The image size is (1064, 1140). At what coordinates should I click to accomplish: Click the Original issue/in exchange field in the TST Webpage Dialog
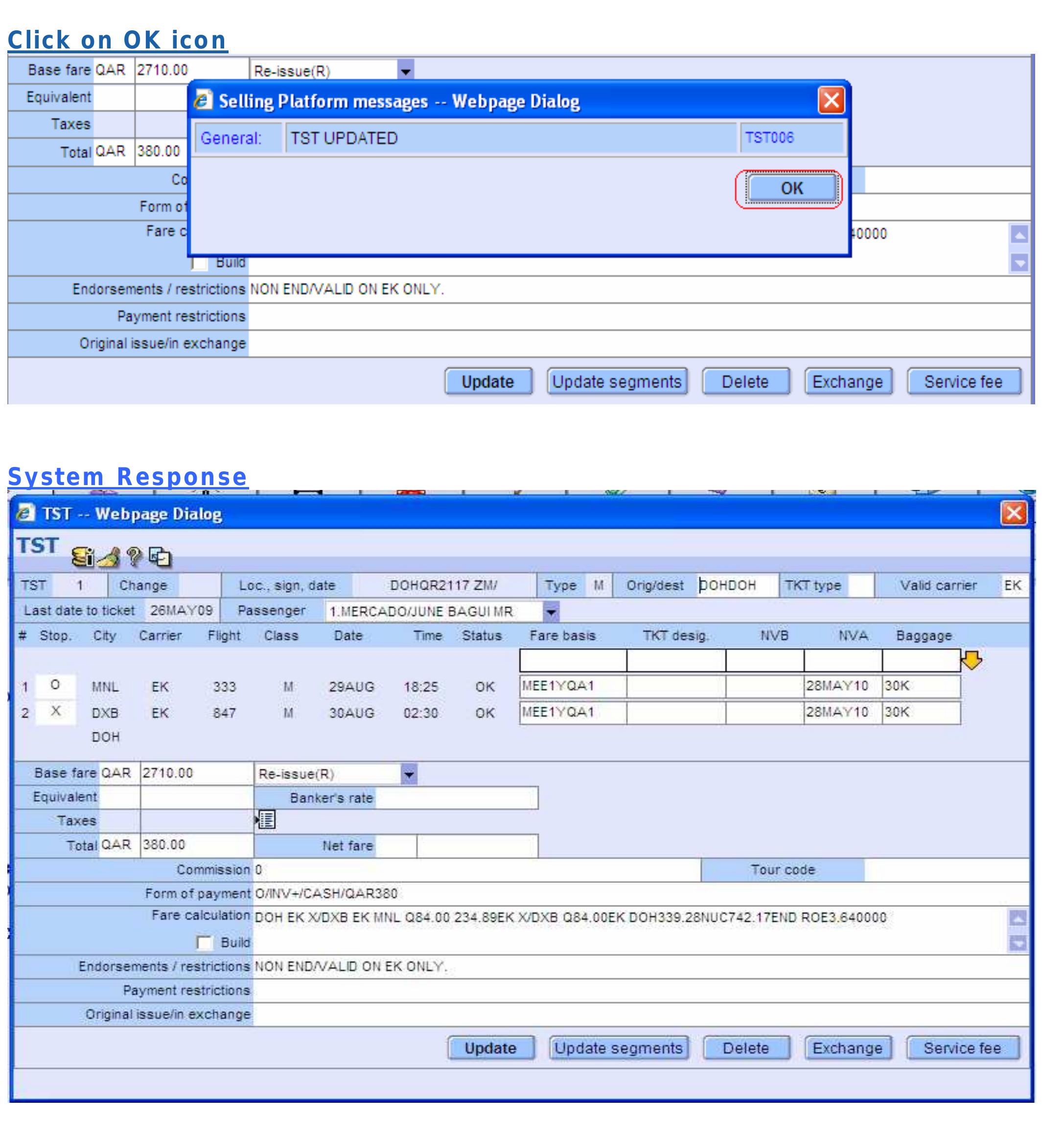tap(641, 1014)
